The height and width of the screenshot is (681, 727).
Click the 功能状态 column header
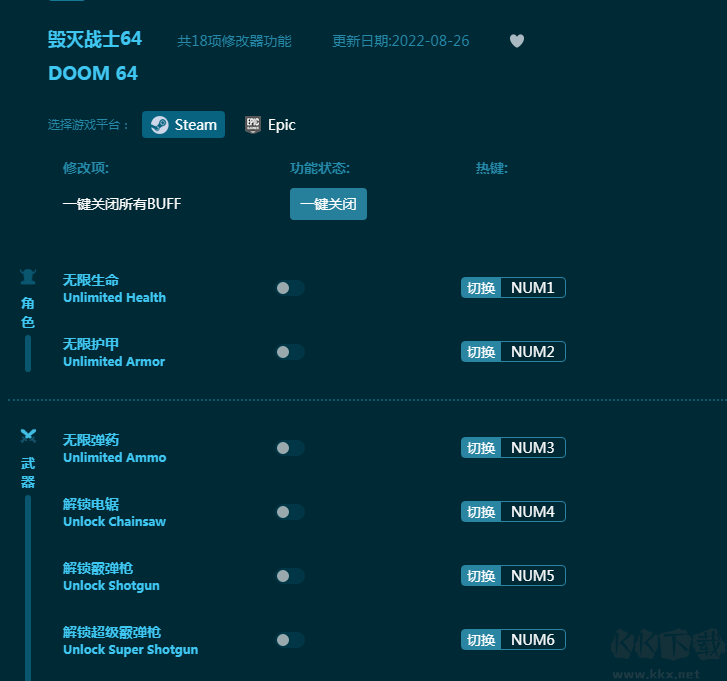(x=320, y=168)
